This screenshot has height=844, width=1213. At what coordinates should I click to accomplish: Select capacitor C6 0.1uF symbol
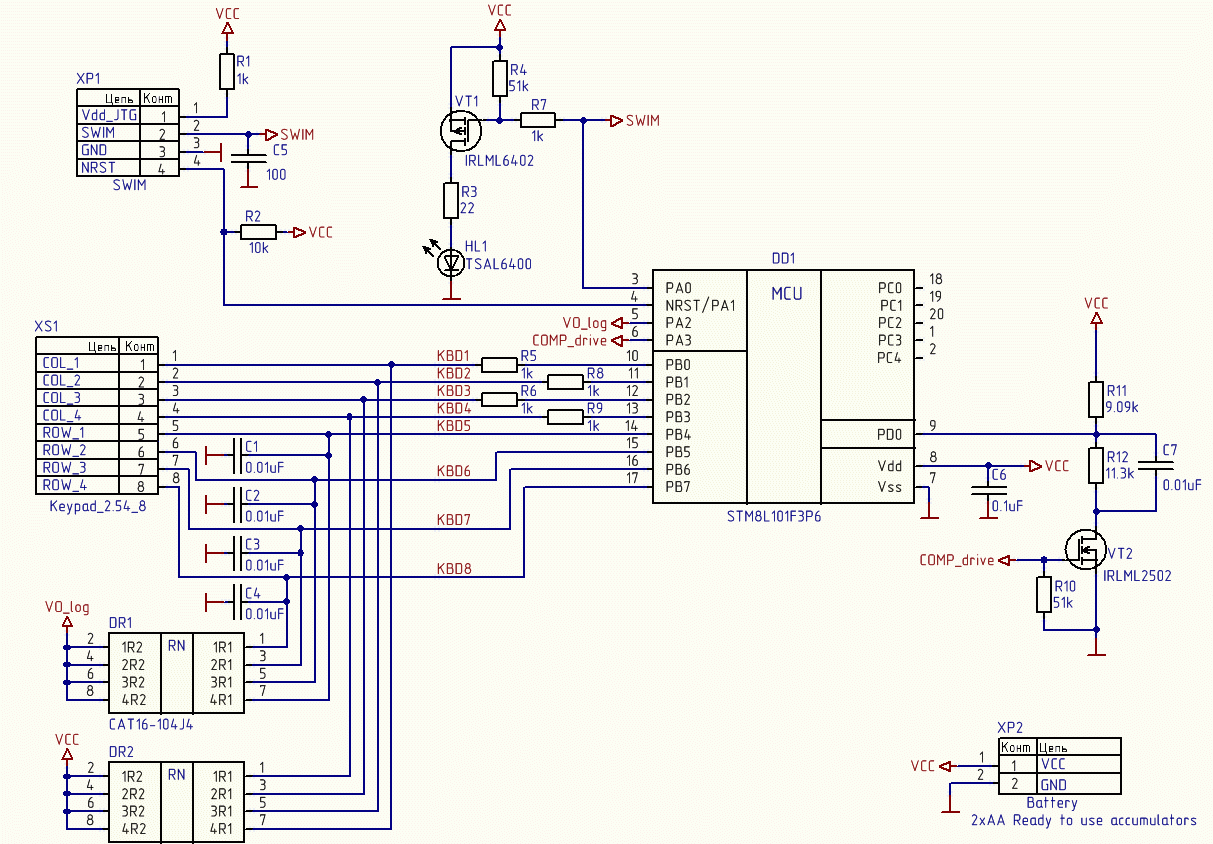click(x=989, y=488)
